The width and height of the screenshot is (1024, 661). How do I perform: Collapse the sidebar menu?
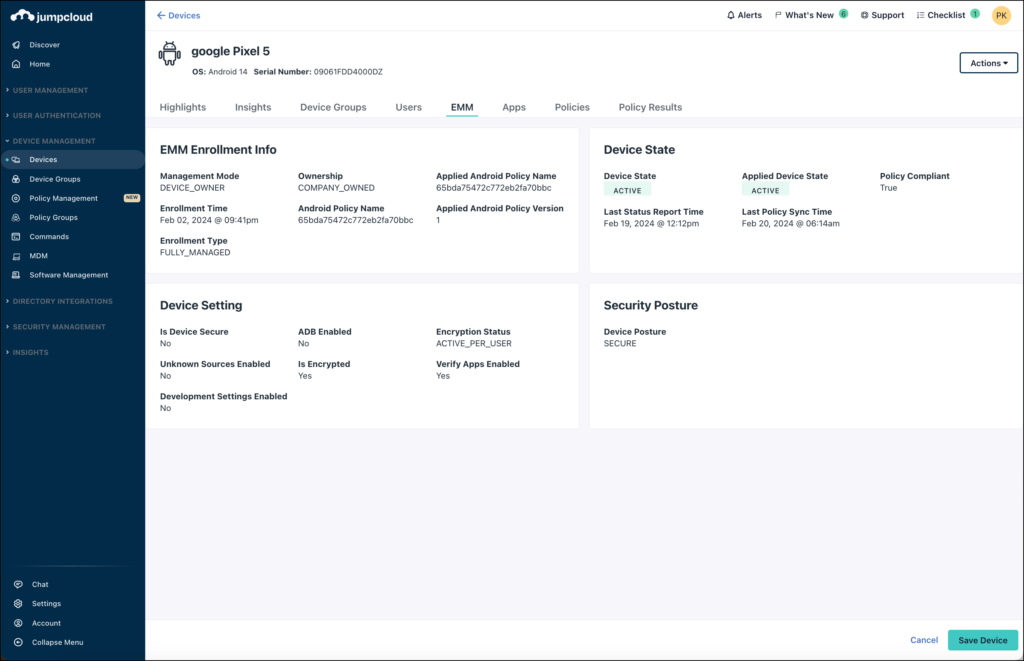(55, 642)
